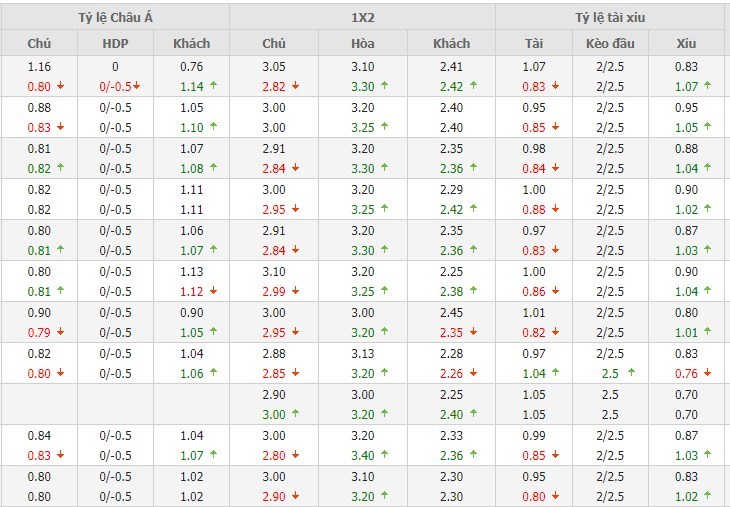Select the Tỷ lệ Châu Á header
Screen dimensions: 730x507
115,17
